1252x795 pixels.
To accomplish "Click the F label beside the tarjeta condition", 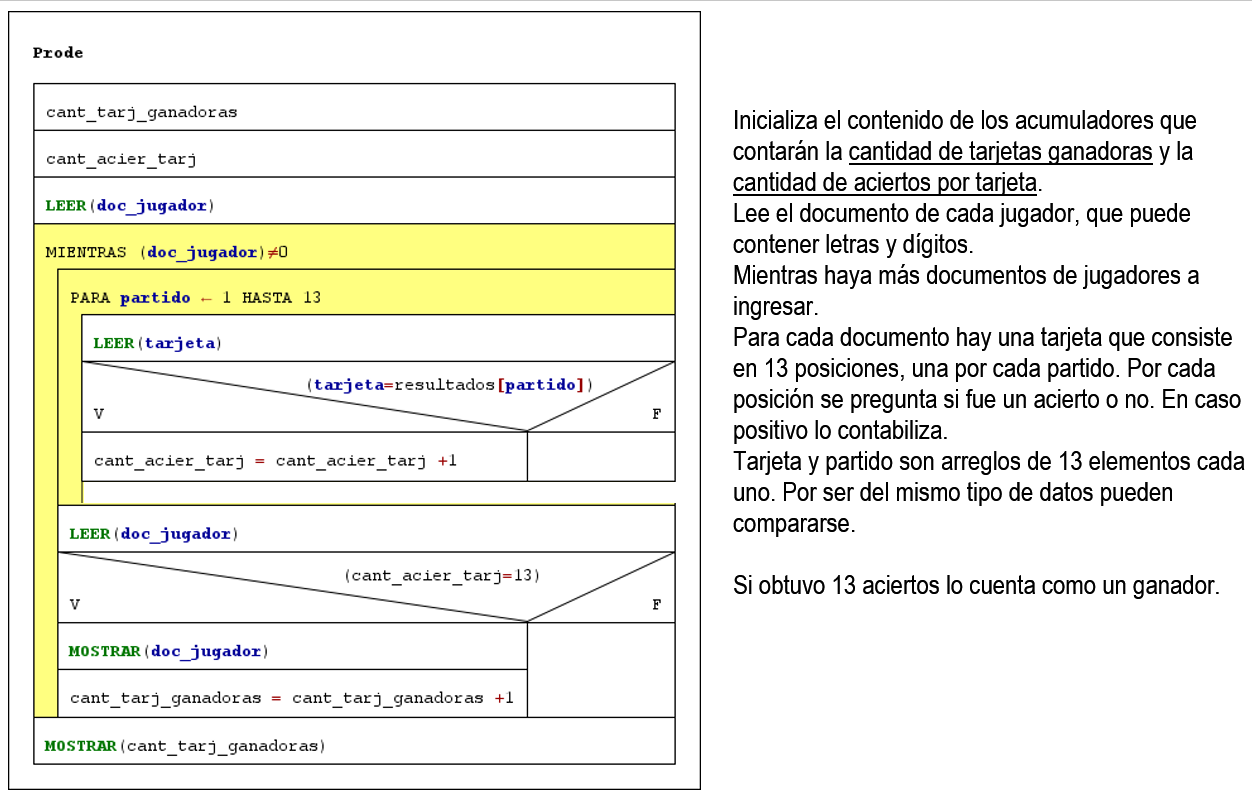I will click(x=656, y=413).
